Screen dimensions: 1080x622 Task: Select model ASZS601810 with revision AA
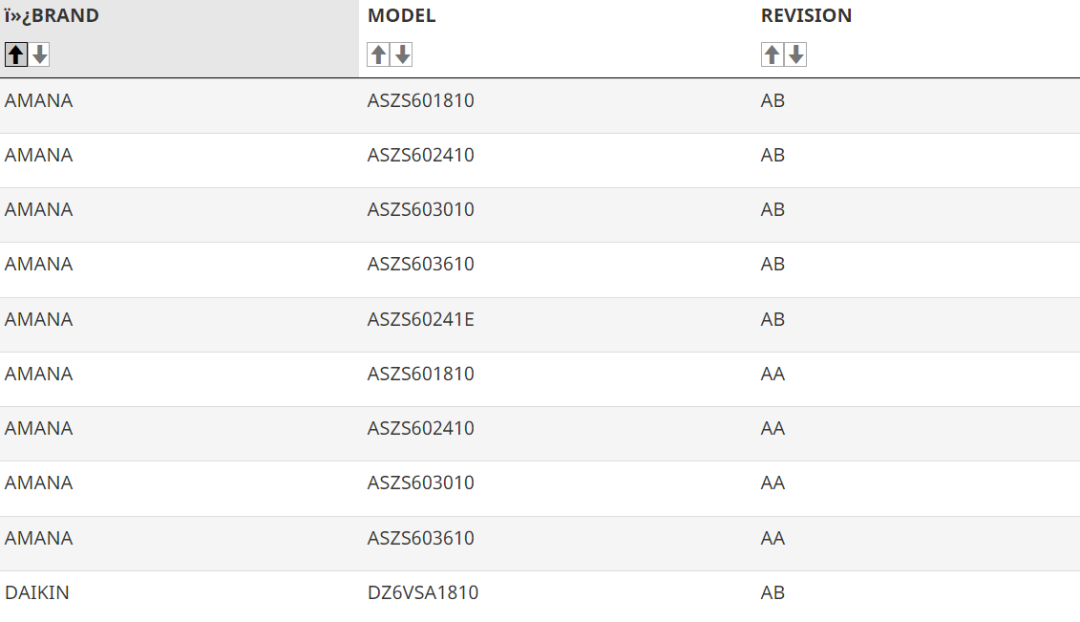coord(420,374)
